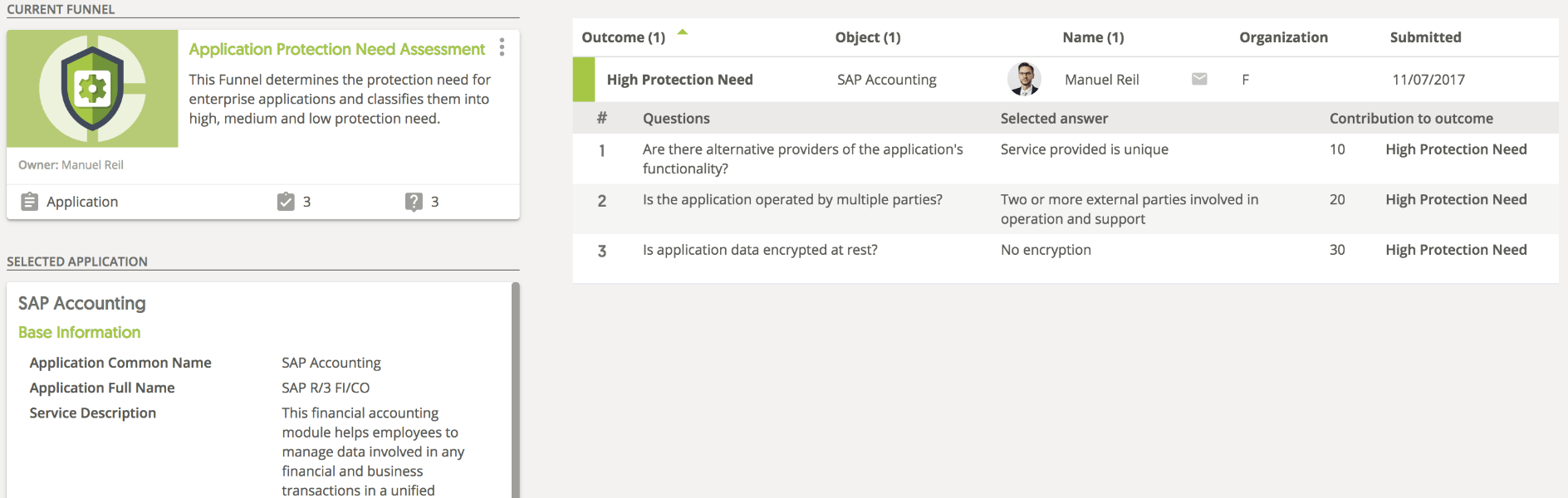Click Application Full Name label
The image size is (1568, 498).
point(102,388)
